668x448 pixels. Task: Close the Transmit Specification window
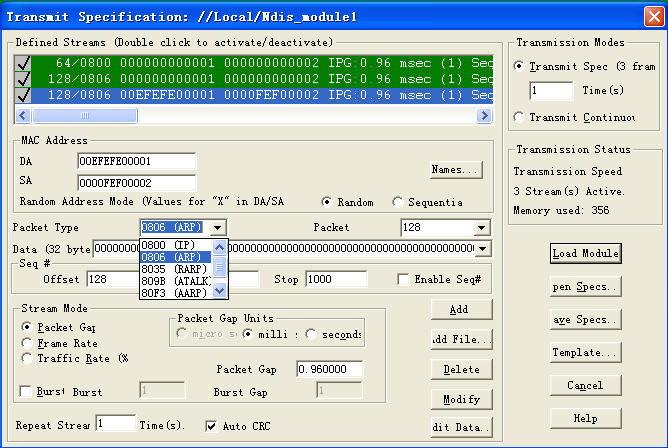pos(654,17)
